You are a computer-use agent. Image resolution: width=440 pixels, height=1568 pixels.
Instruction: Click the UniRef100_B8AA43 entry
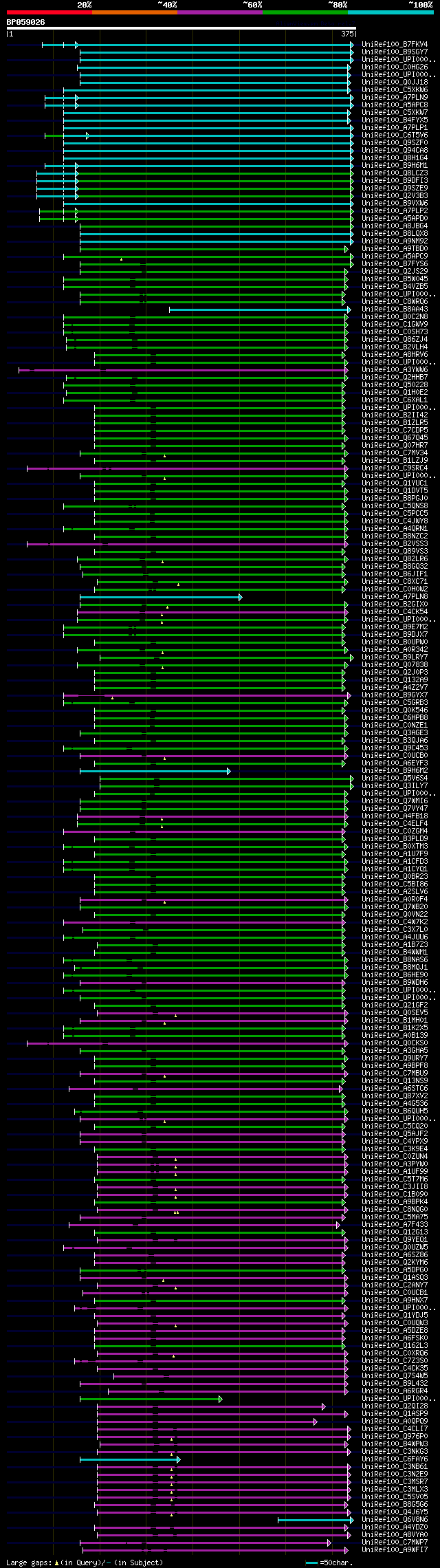(395, 309)
